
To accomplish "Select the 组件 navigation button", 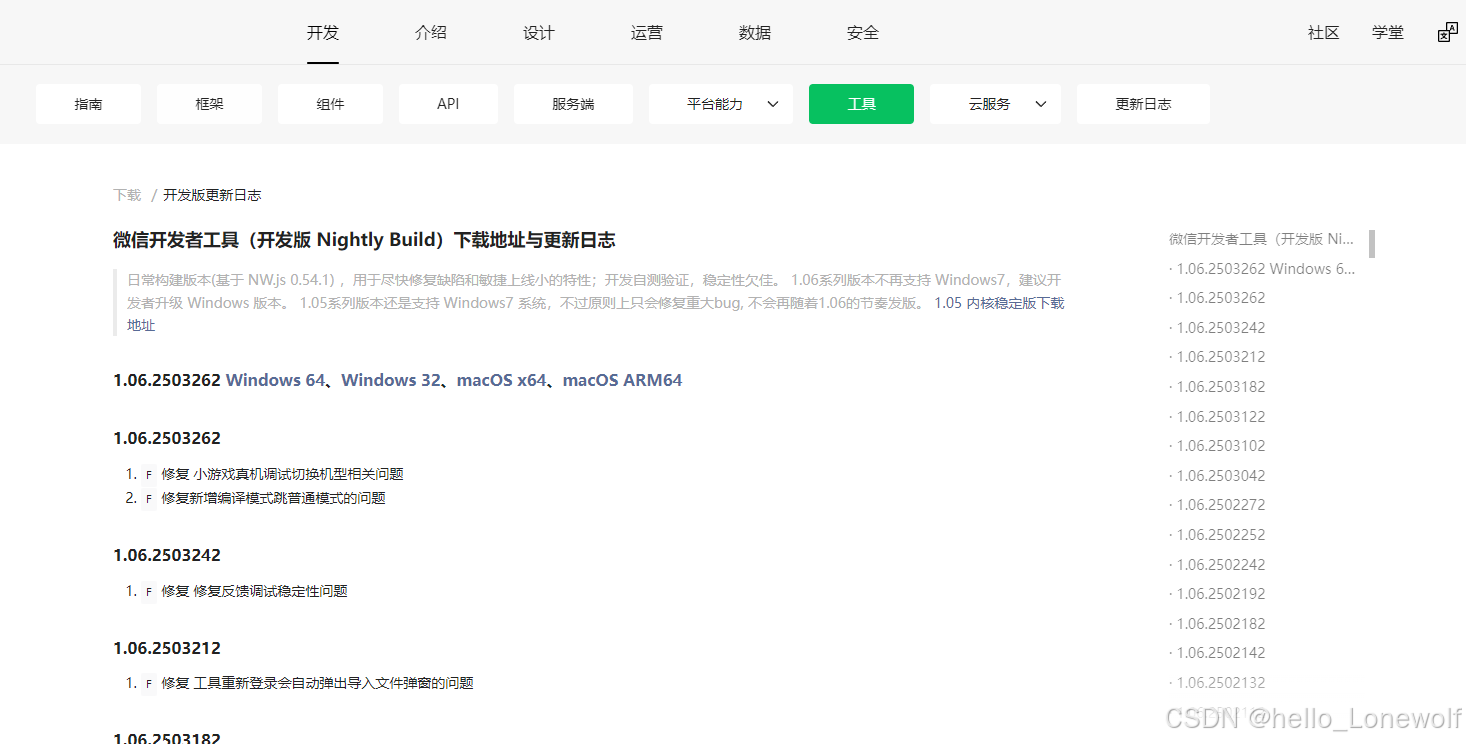I will tap(330, 104).
